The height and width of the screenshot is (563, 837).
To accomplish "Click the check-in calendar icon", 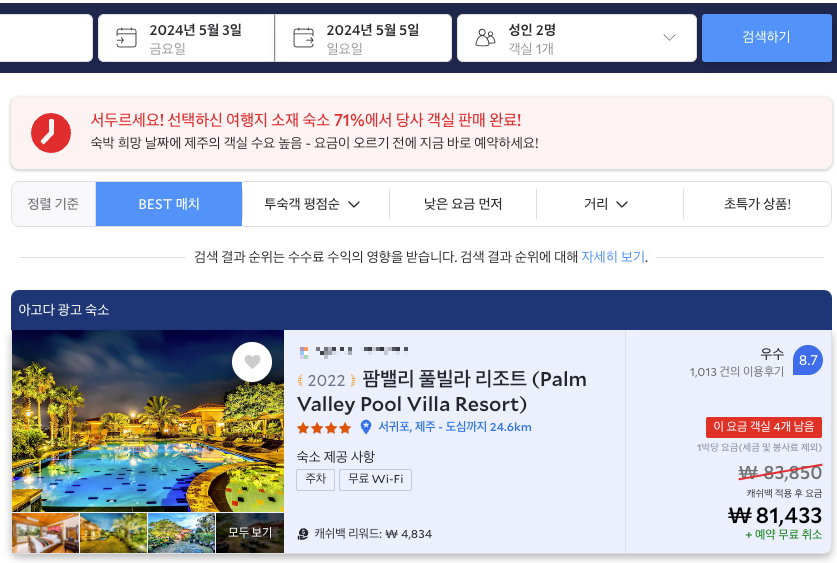I will (x=127, y=38).
